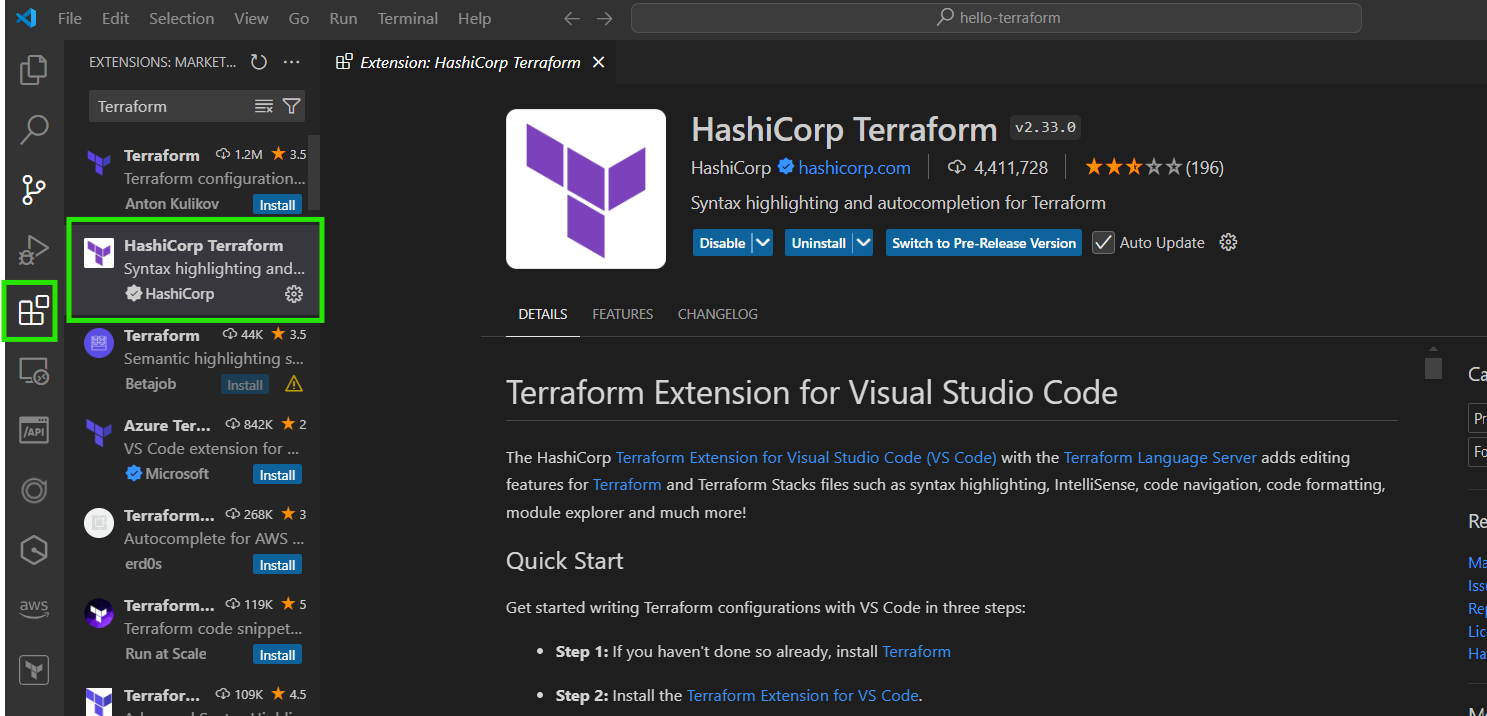
Task: Open the Source Control view
Action: point(33,189)
